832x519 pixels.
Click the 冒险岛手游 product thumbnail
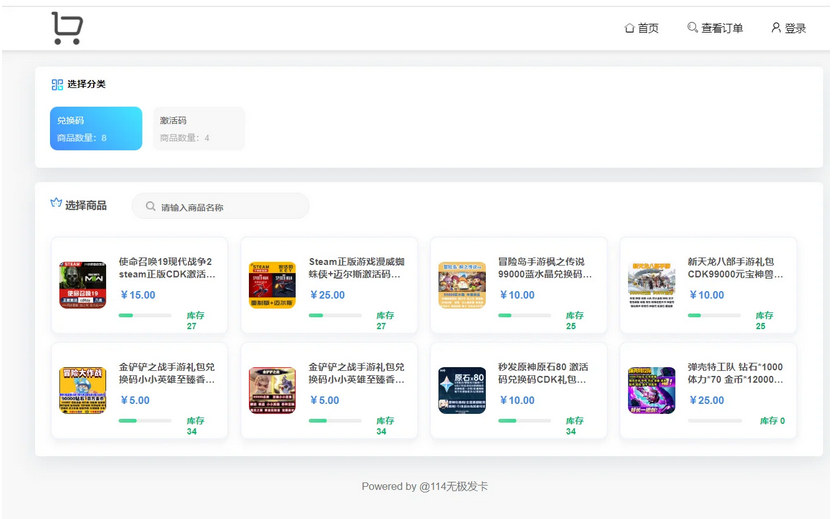point(462,285)
